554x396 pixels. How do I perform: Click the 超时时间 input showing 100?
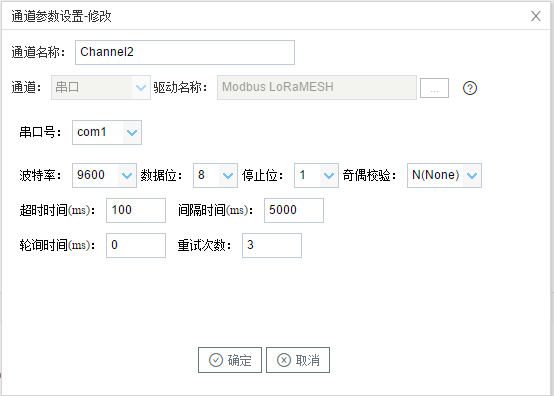[x=136, y=210]
